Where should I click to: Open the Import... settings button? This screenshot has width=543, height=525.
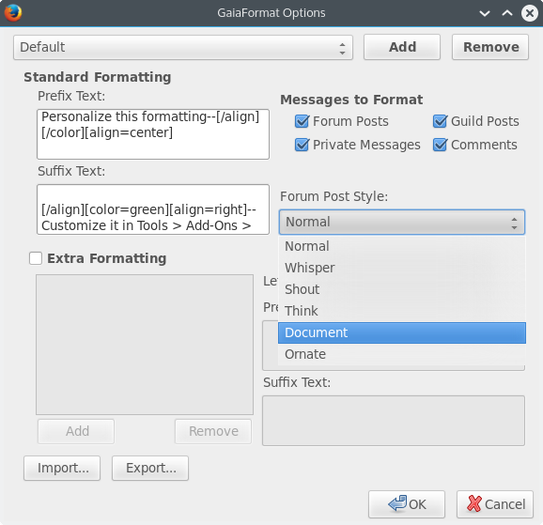pos(62,468)
